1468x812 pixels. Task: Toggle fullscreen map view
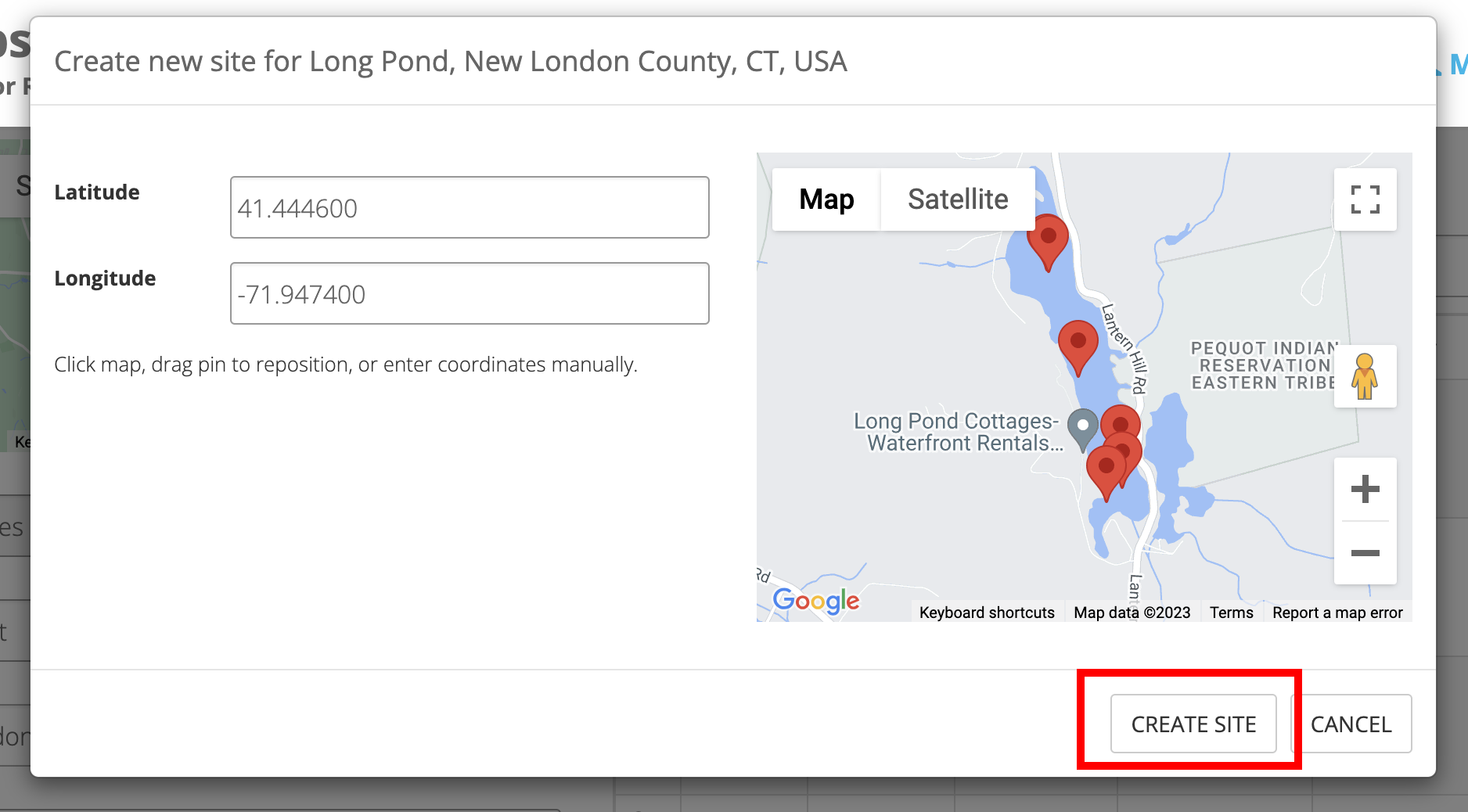point(1365,199)
